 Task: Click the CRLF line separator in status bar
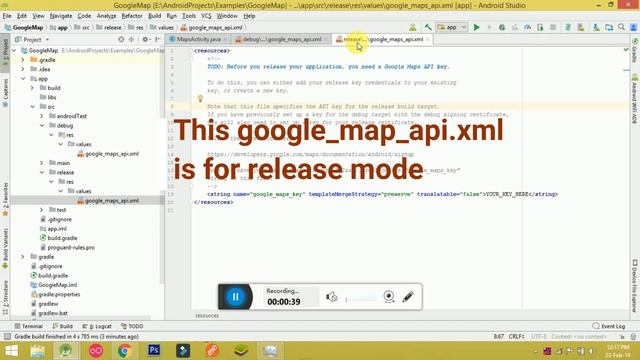click(516, 337)
